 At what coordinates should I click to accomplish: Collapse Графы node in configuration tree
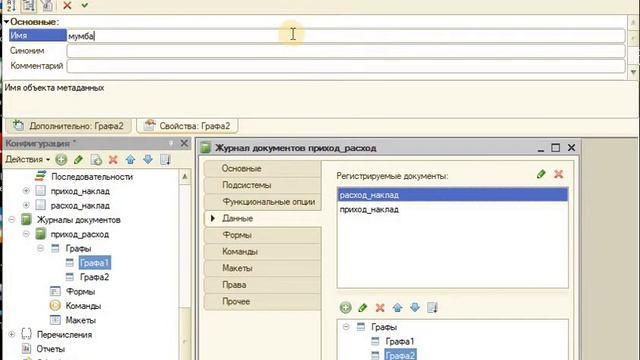[x=40, y=248]
